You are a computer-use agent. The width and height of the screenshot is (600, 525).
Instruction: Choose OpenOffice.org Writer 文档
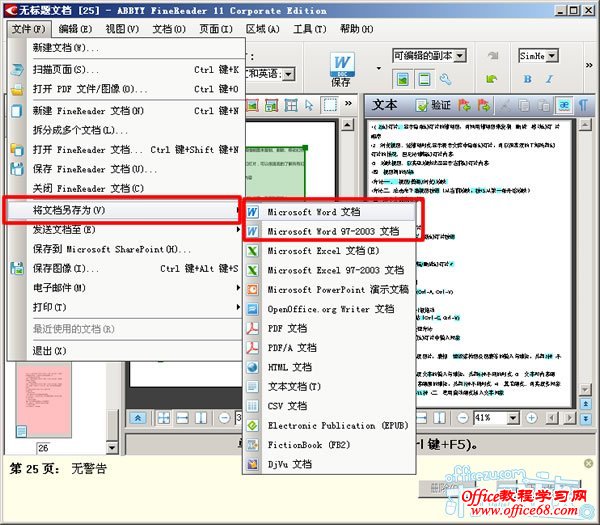tap(330, 309)
